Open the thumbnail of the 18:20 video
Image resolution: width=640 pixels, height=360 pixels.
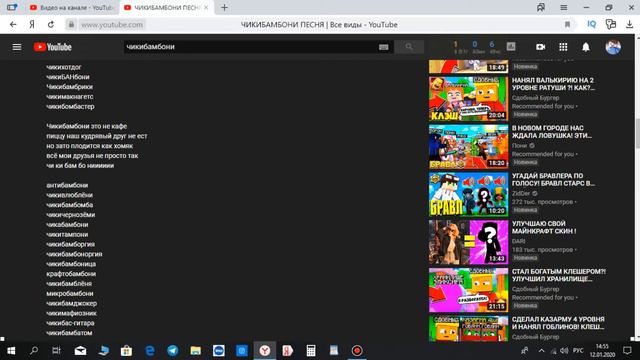point(469,147)
